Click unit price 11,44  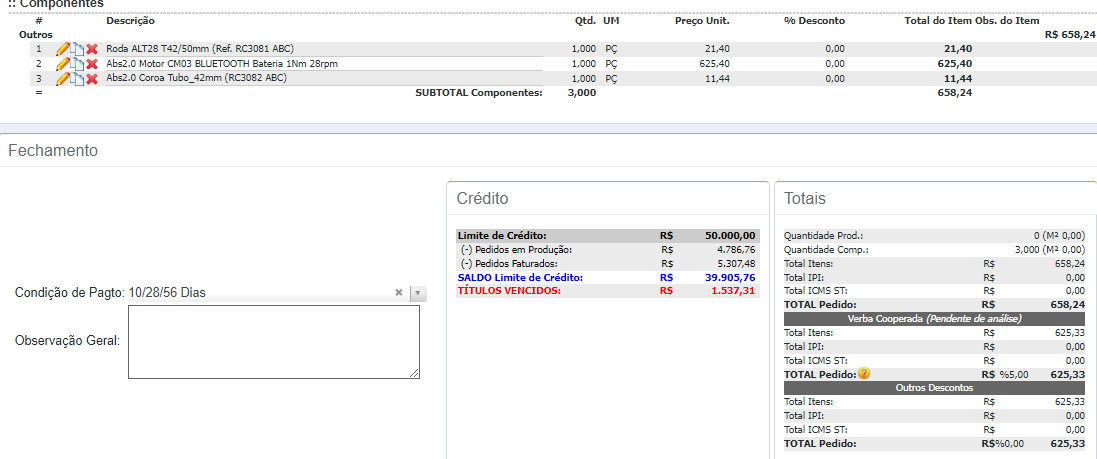(718, 78)
